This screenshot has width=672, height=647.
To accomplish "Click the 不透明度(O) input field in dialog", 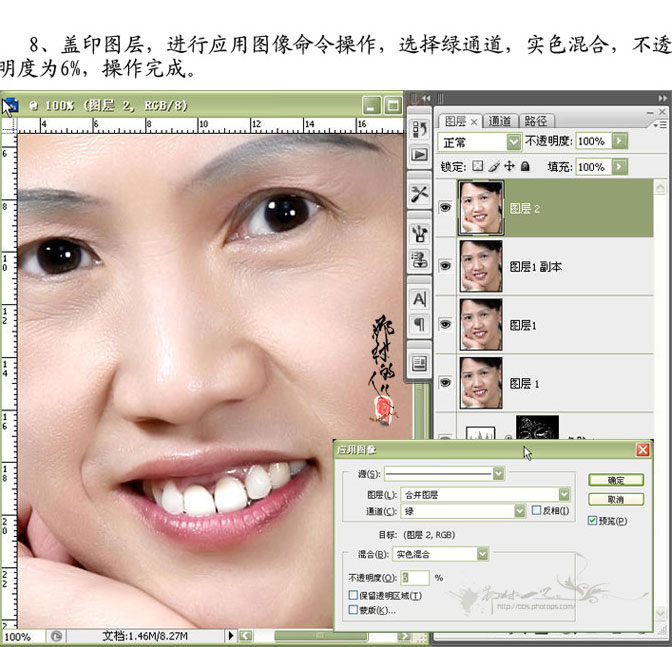I will tap(415, 578).
